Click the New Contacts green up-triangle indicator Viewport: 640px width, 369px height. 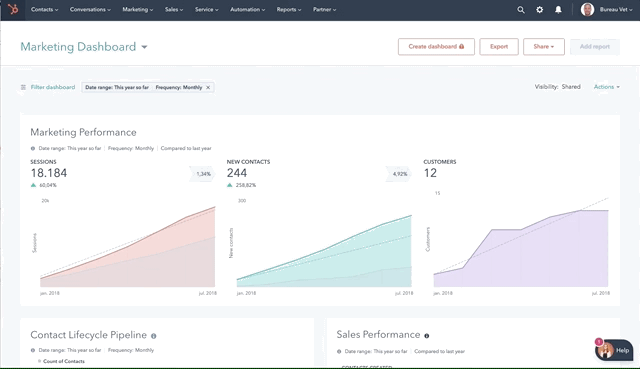[x=230, y=185]
